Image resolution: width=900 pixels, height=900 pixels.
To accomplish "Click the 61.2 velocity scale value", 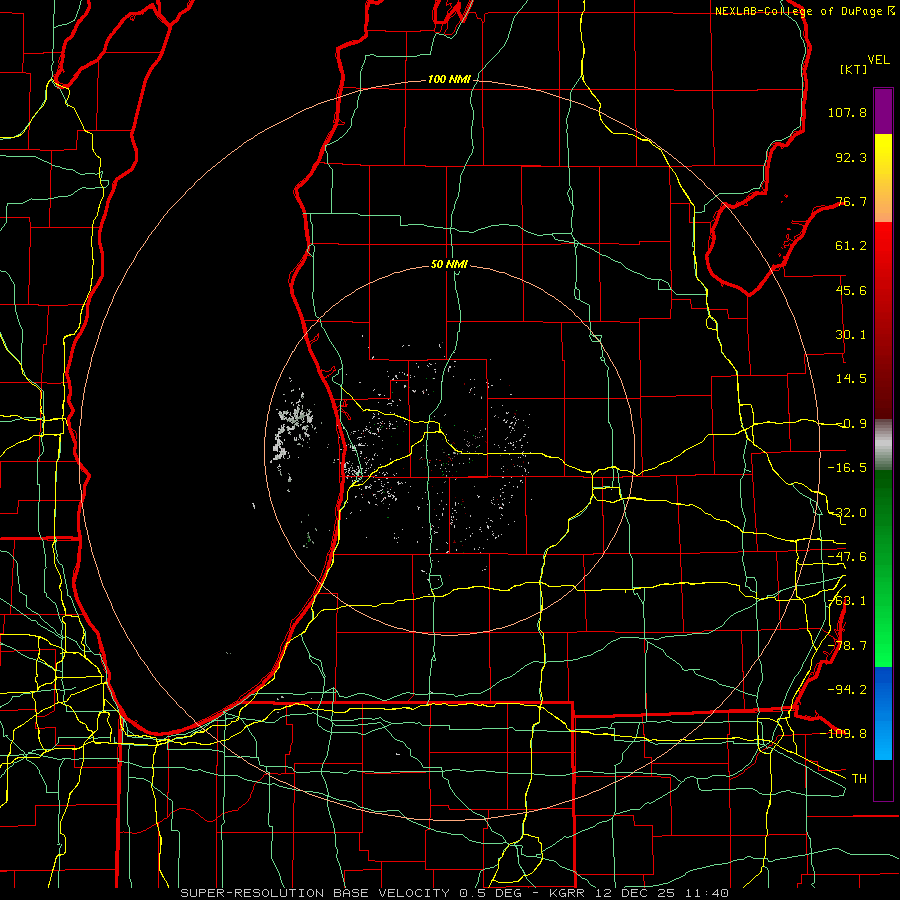I will tap(851, 246).
